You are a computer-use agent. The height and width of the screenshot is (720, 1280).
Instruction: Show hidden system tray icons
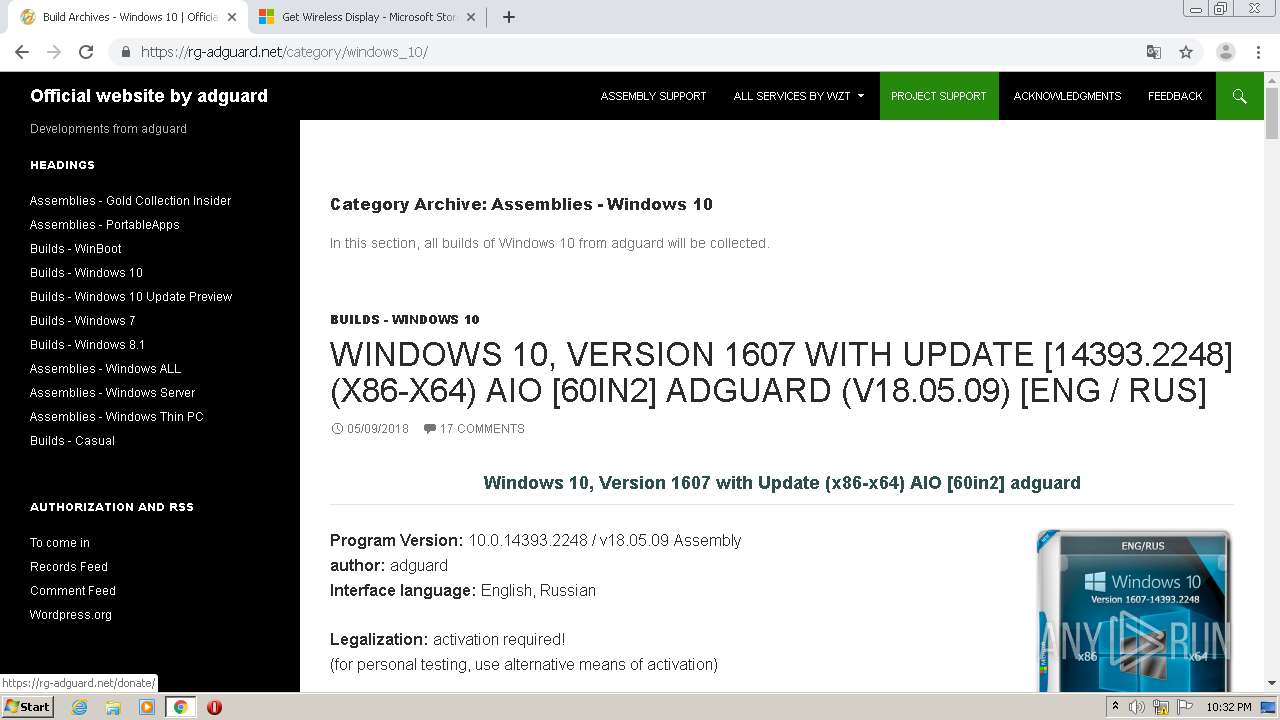(x=1115, y=707)
